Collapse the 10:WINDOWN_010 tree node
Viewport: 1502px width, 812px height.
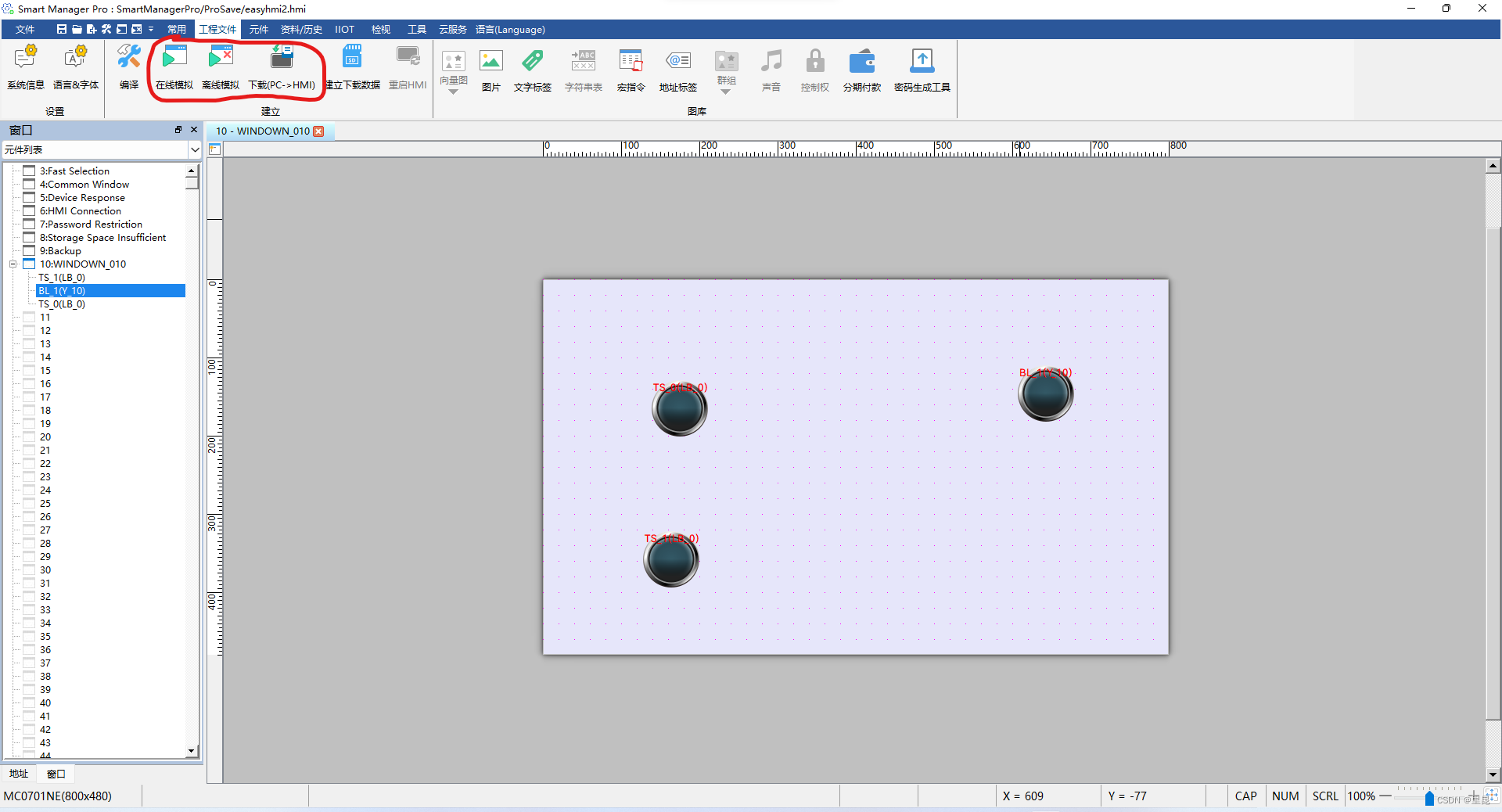pyautogui.click(x=13, y=264)
